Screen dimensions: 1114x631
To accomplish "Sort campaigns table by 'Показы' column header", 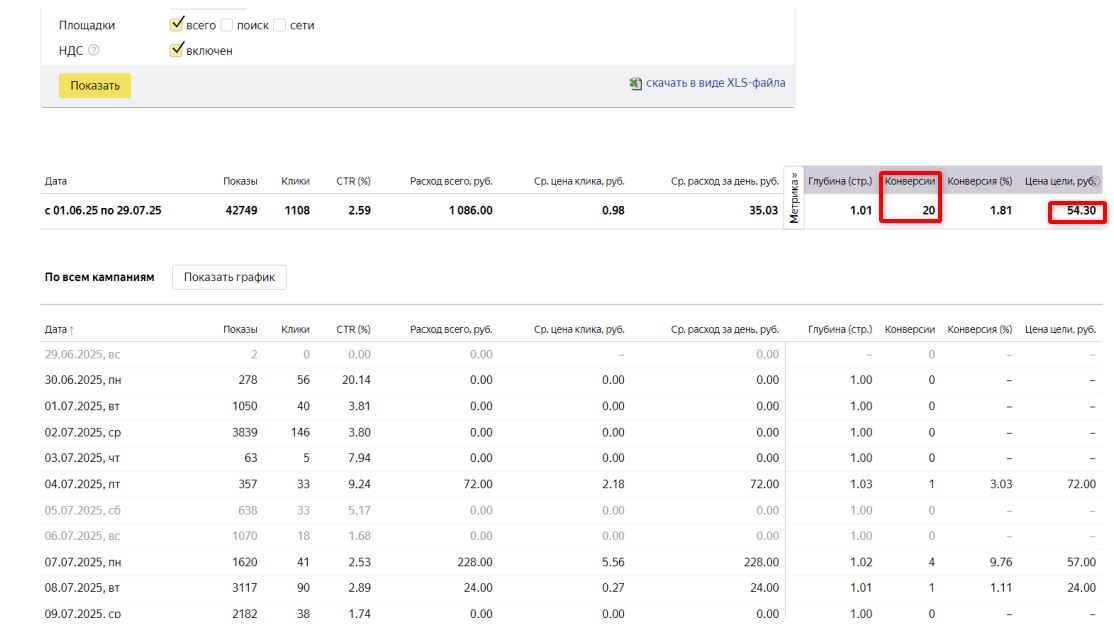I will coord(240,329).
